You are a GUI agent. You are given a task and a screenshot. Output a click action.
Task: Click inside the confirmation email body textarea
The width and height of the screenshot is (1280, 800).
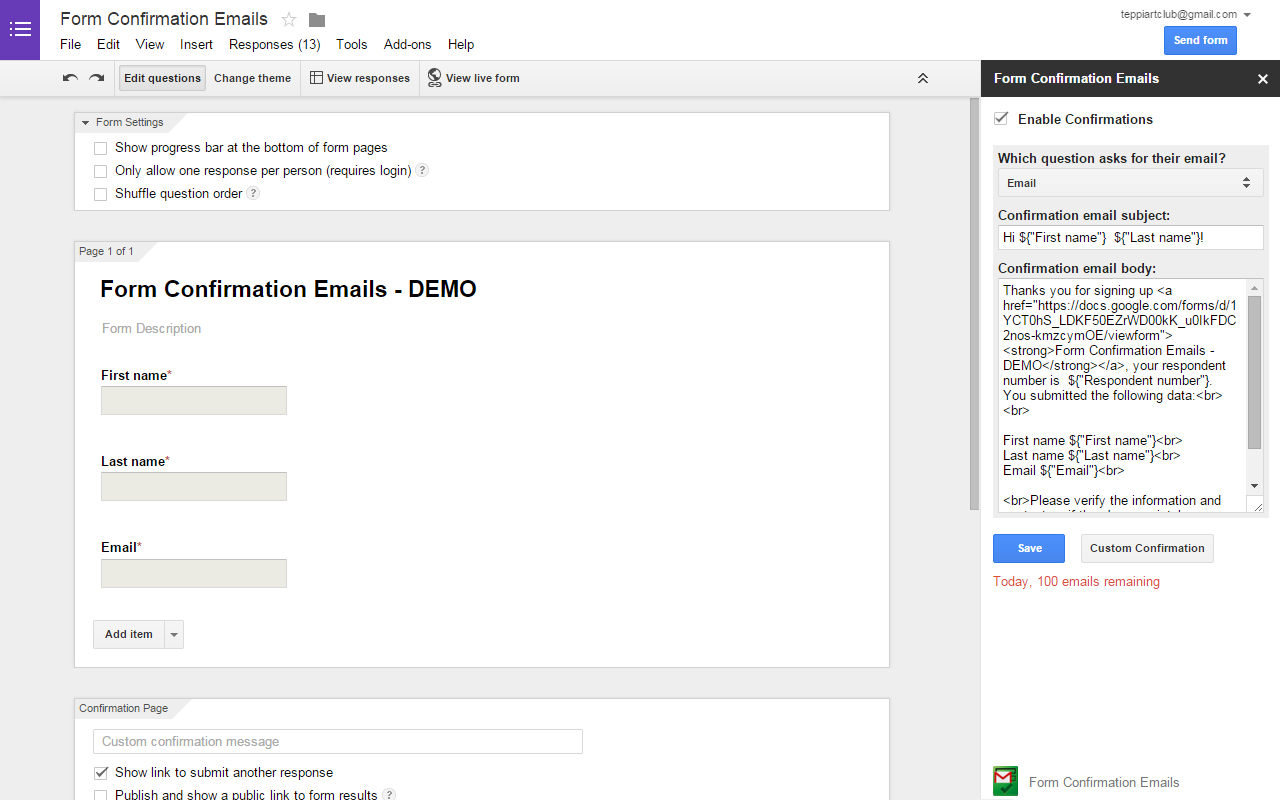pos(1123,396)
